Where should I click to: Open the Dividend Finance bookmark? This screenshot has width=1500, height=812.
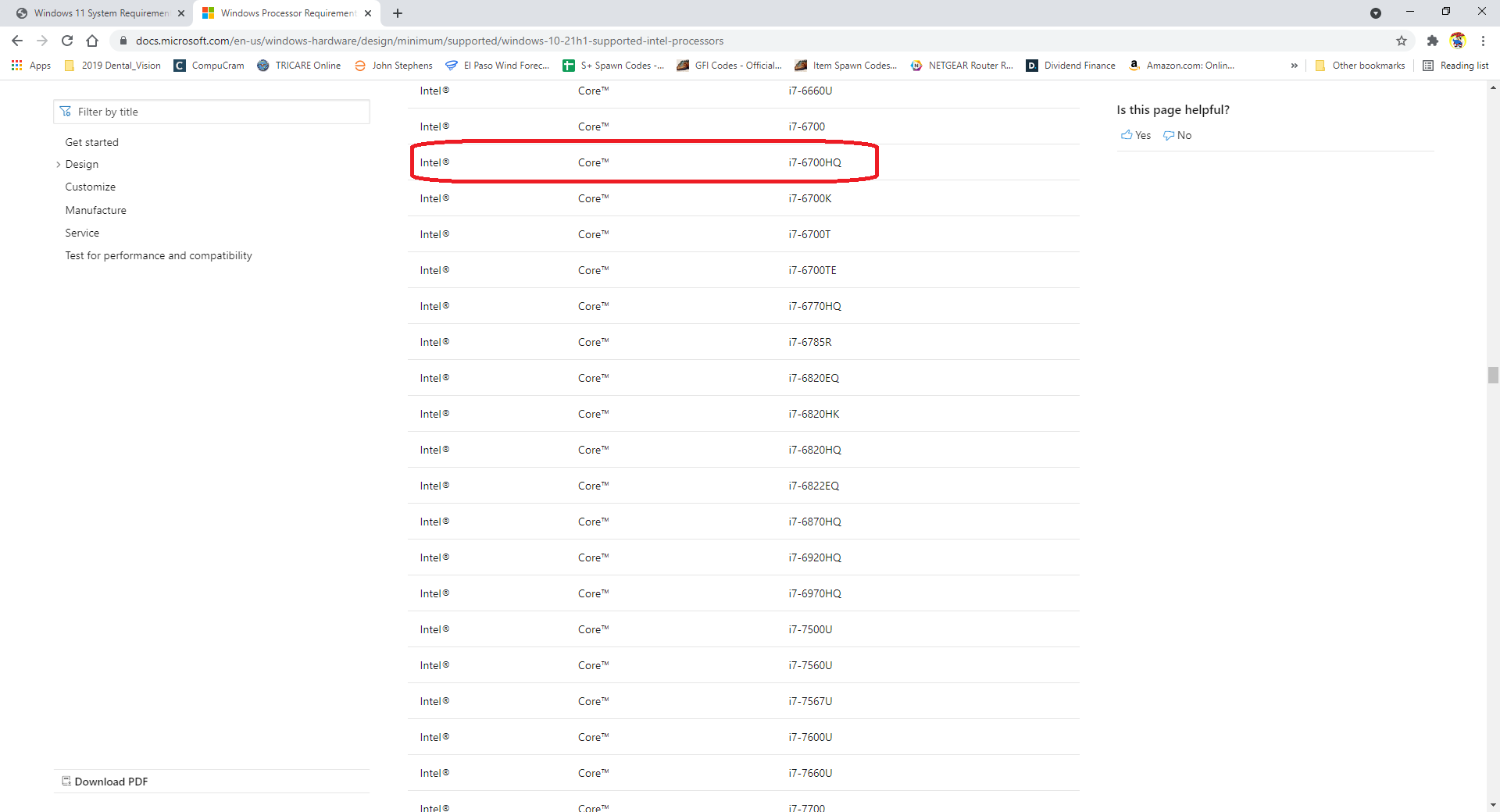pos(1070,66)
